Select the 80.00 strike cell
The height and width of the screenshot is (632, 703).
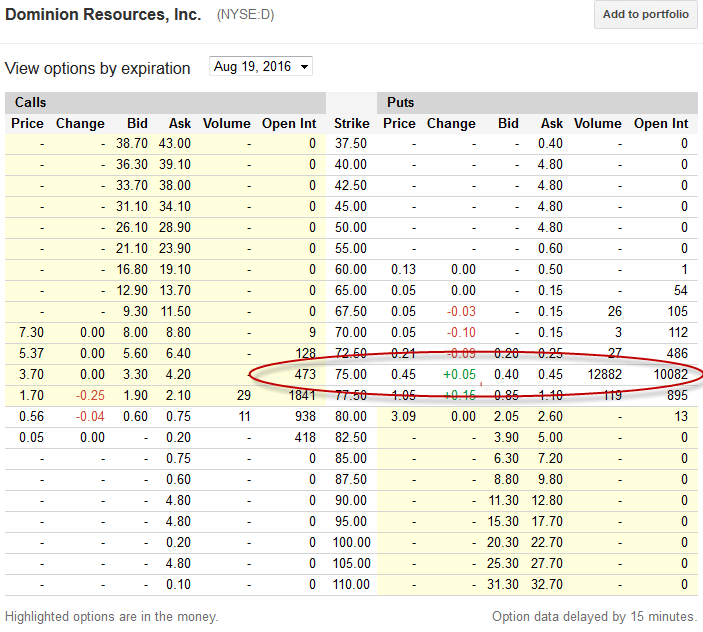(351, 416)
